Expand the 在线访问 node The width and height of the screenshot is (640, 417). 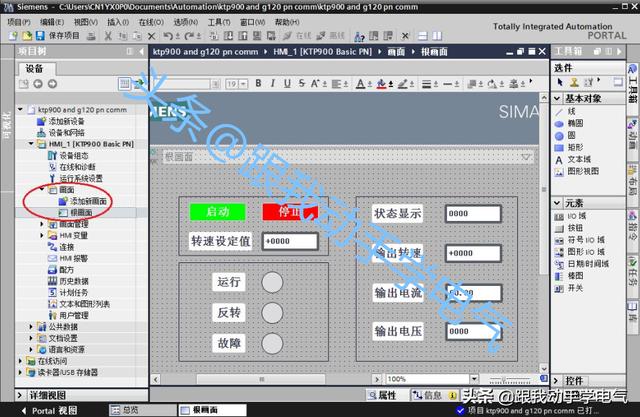tap(20, 361)
